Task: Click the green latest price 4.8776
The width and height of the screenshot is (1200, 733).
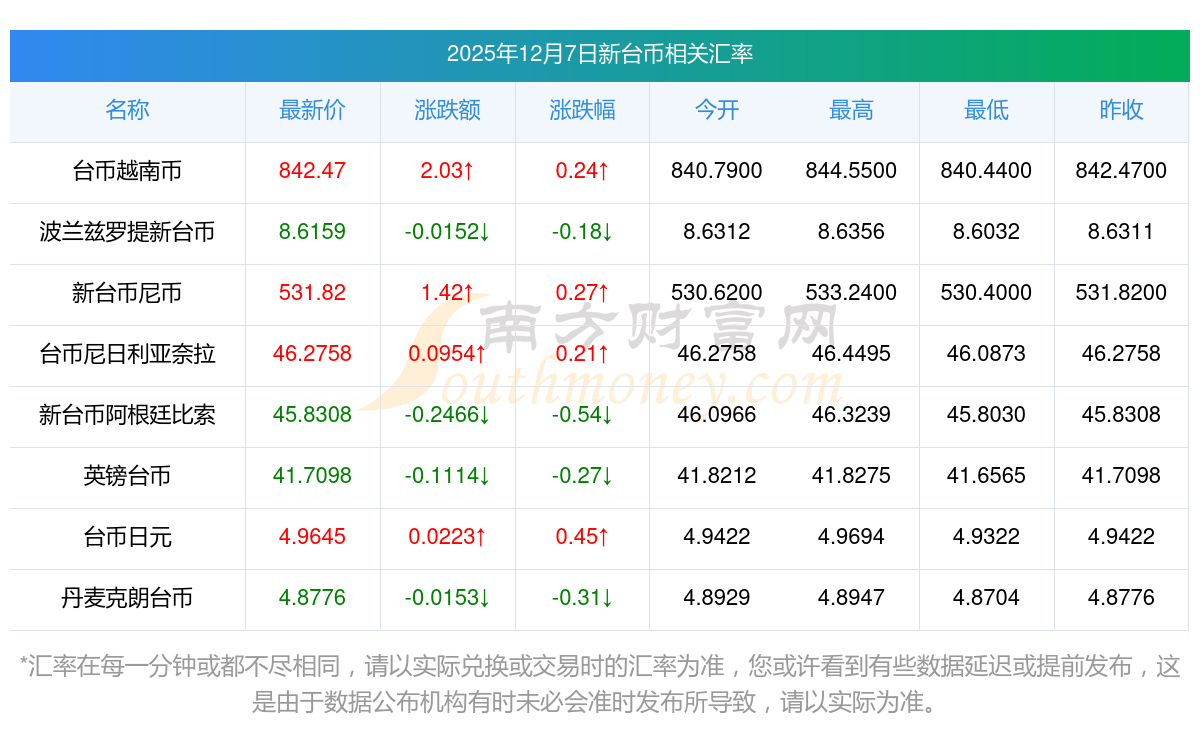Action: [312, 598]
